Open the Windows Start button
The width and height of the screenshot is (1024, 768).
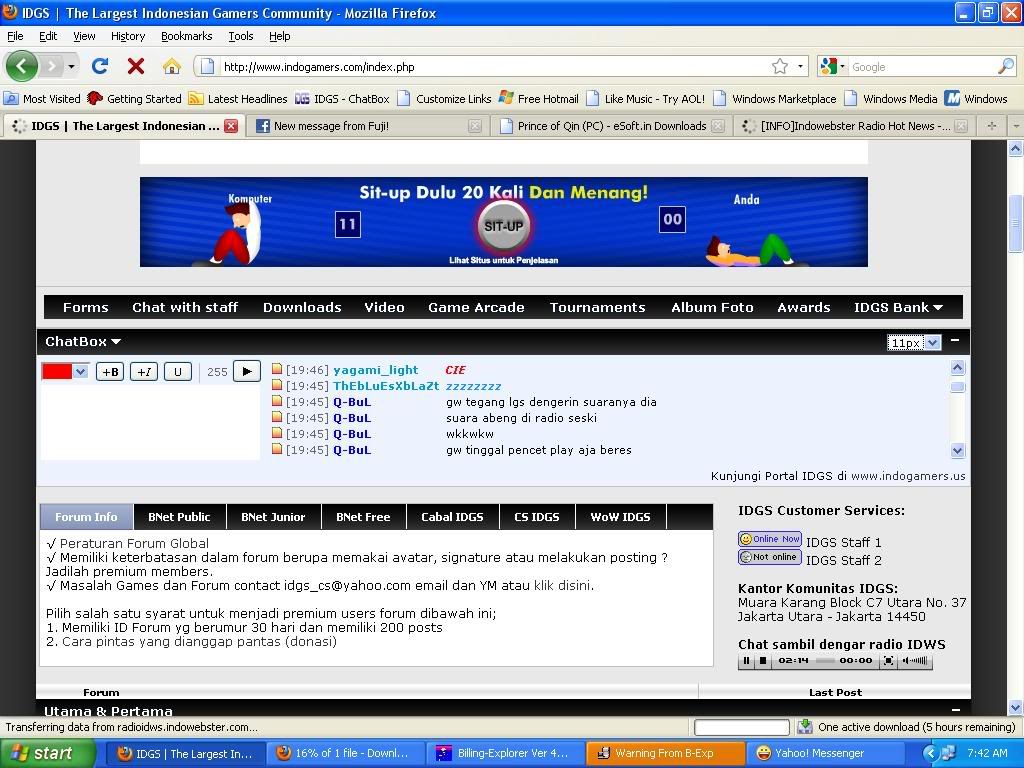[x=47, y=753]
